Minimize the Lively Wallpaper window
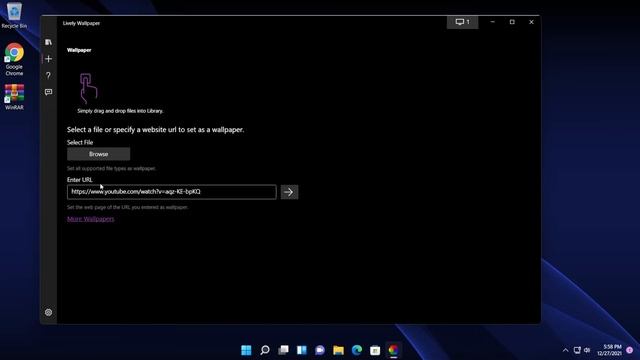This screenshot has width=640, height=360. click(x=492, y=22)
